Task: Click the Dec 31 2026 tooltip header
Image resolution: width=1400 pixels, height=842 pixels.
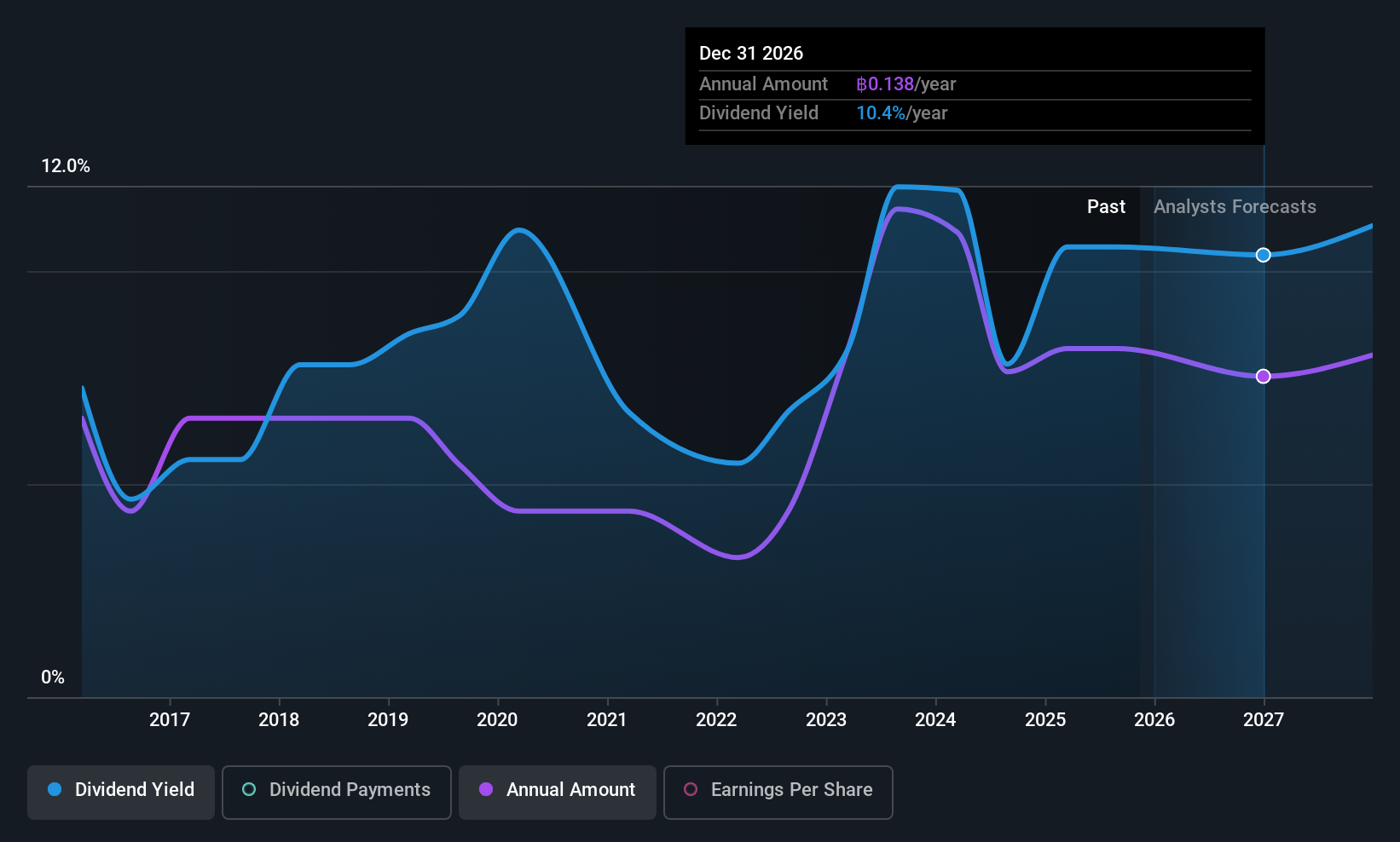Action: (x=751, y=53)
